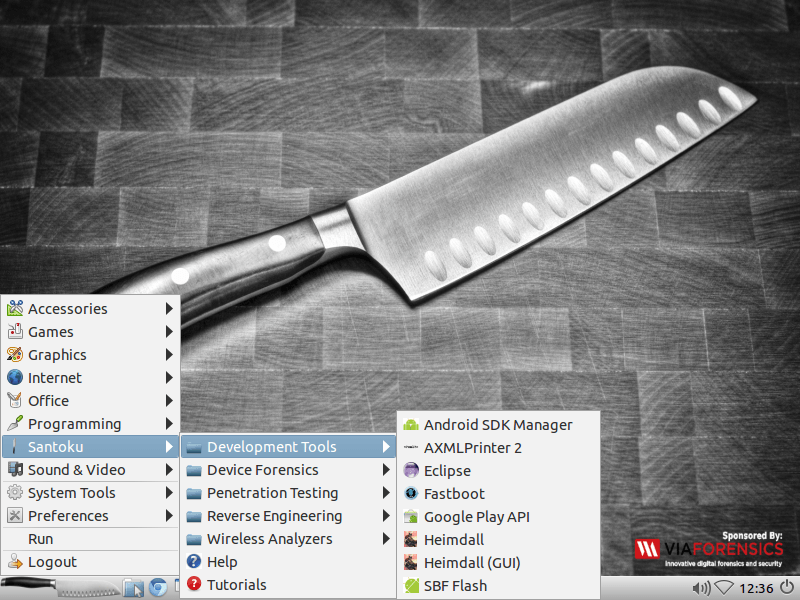Click the Preferences tools icon

[15, 515]
